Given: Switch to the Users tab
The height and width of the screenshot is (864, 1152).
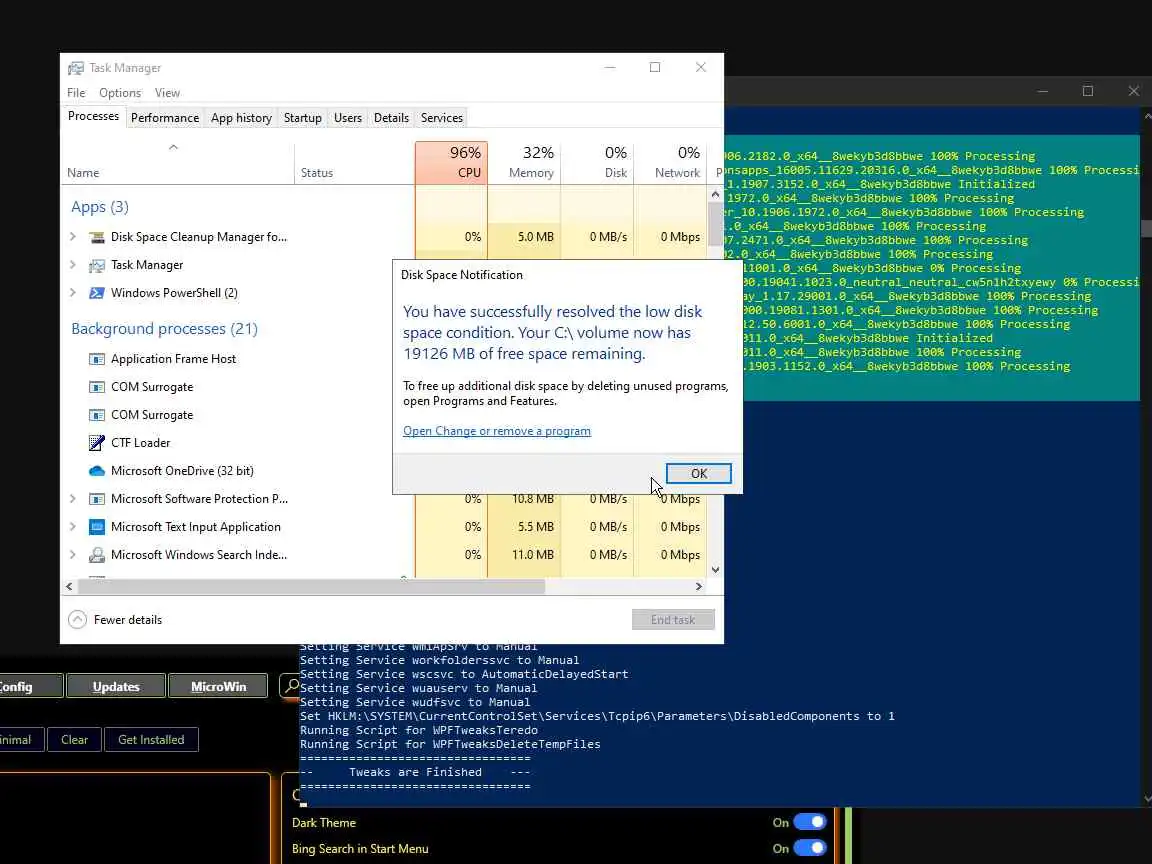Looking at the screenshot, I should 348,118.
